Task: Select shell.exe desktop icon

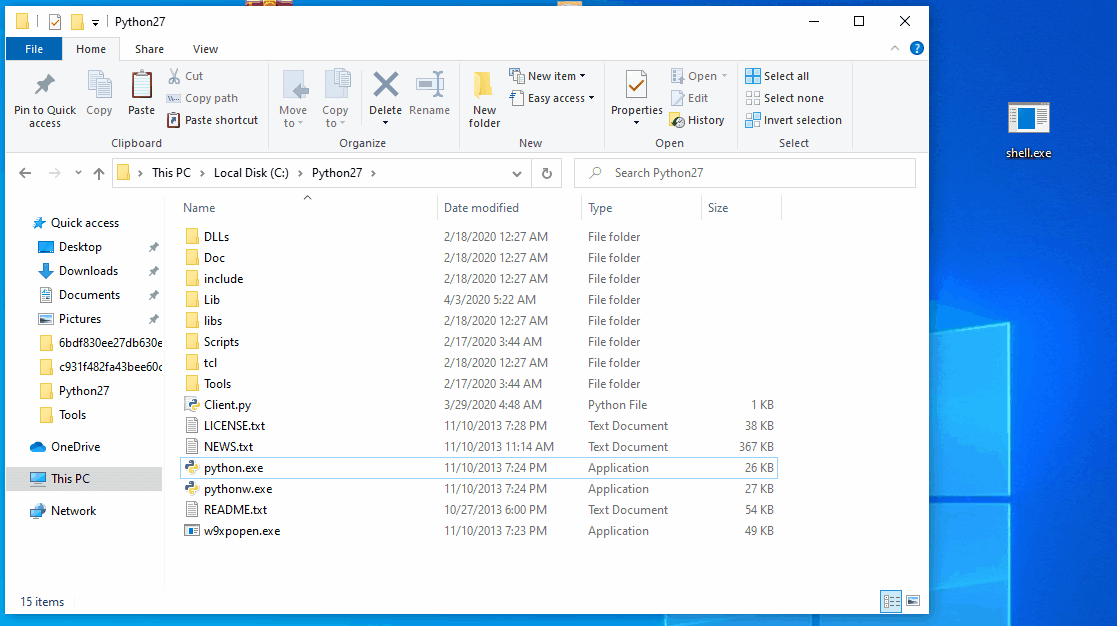Action: pos(1028,130)
